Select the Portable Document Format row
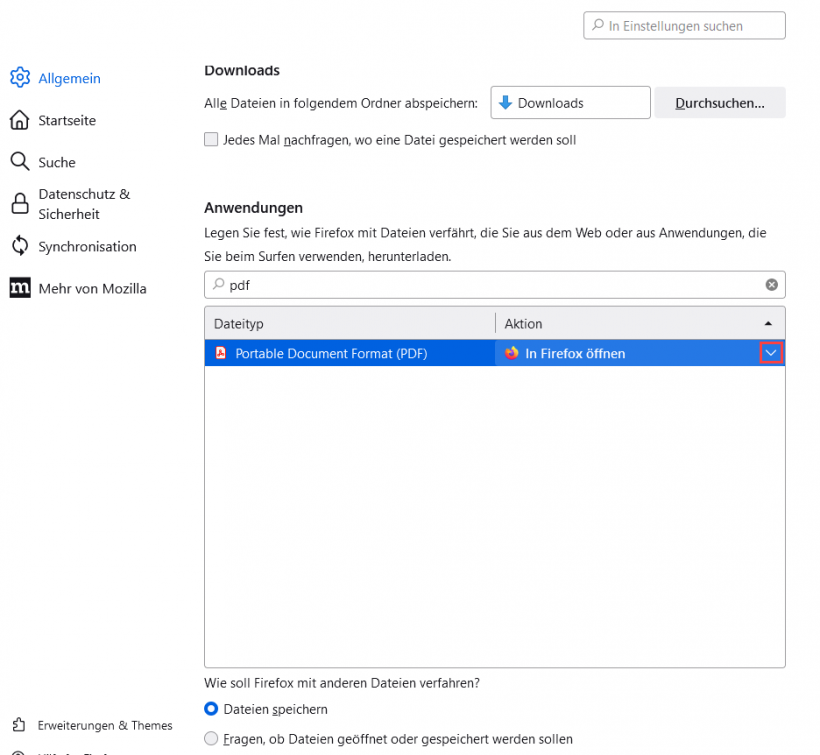Screen dimensions: 820x755 (x=350, y=353)
